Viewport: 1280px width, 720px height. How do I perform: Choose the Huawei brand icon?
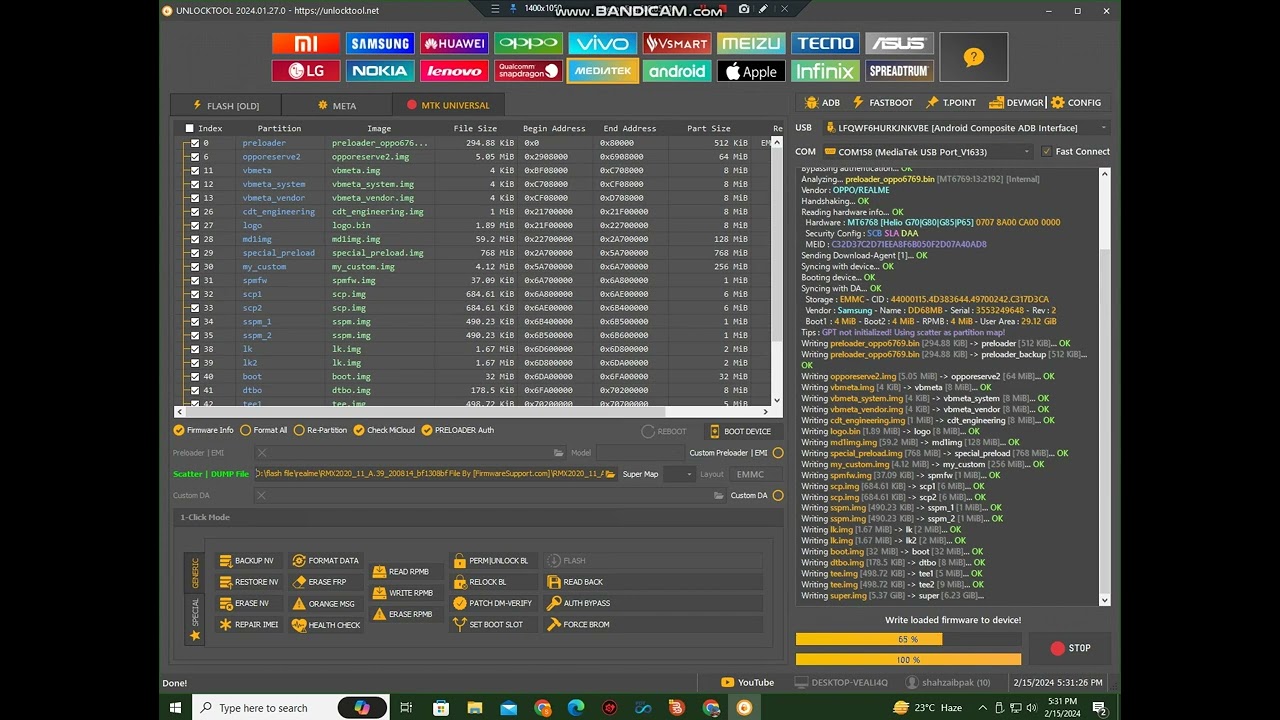pos(453,43)
